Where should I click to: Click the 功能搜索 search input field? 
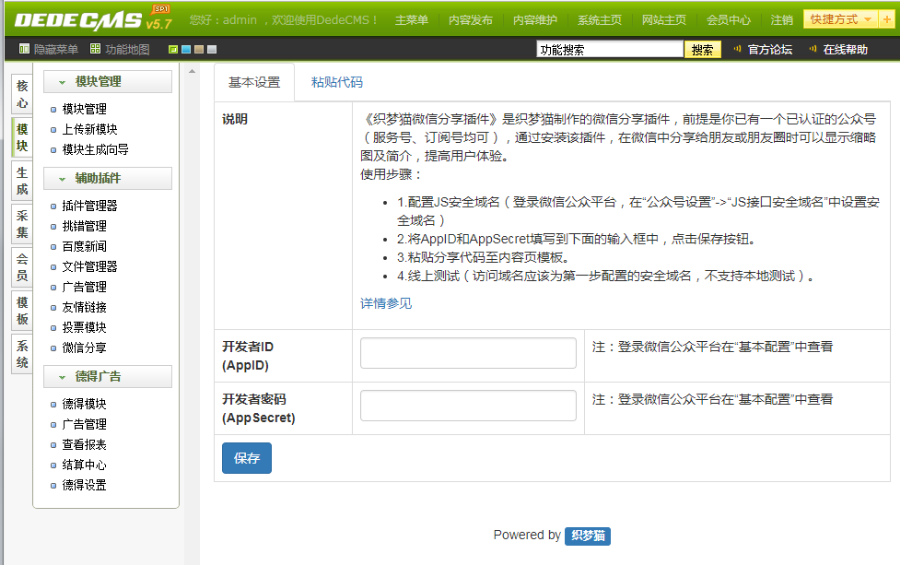point(610,49)
